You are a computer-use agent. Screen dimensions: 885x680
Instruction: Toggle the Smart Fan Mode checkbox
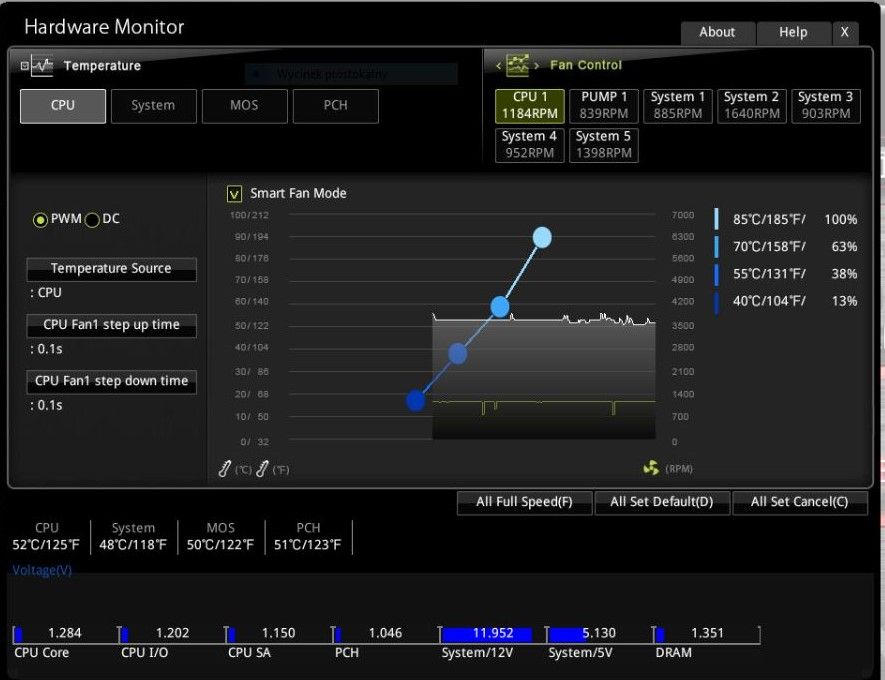234,194
